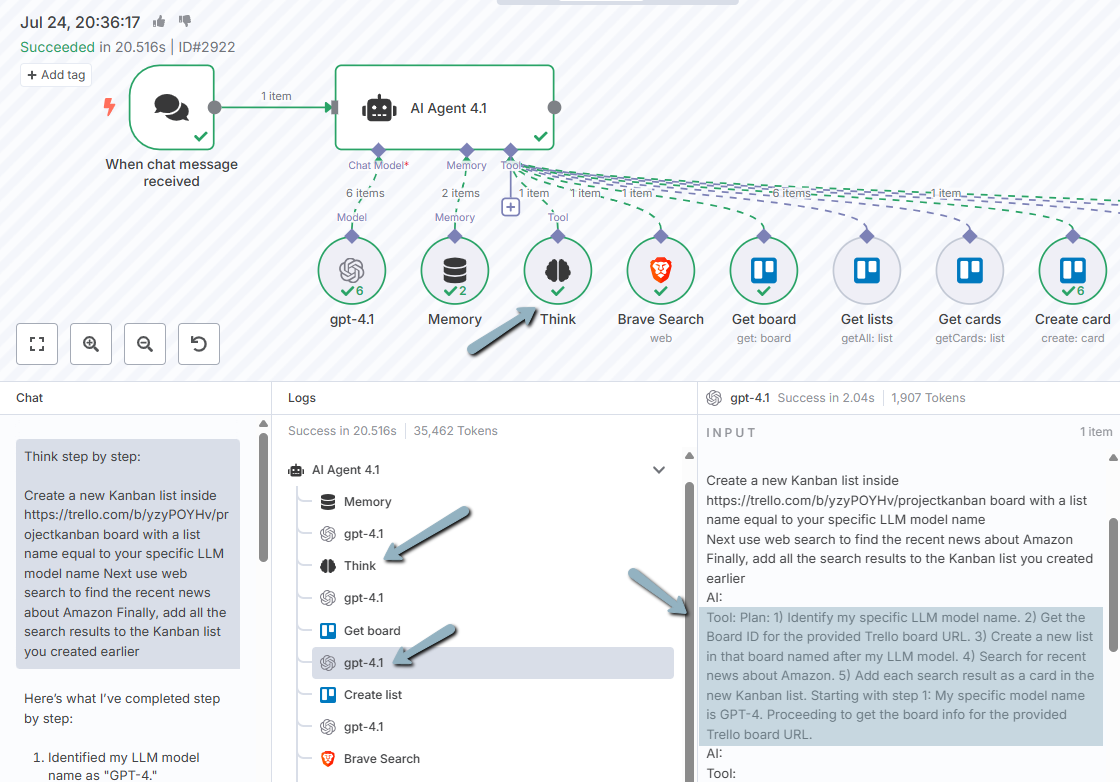The height and width of the screenshot is (782, 1120).
Task: Select the Get lists Trello node
Action: pyautogui.click(x=866, y=271)
